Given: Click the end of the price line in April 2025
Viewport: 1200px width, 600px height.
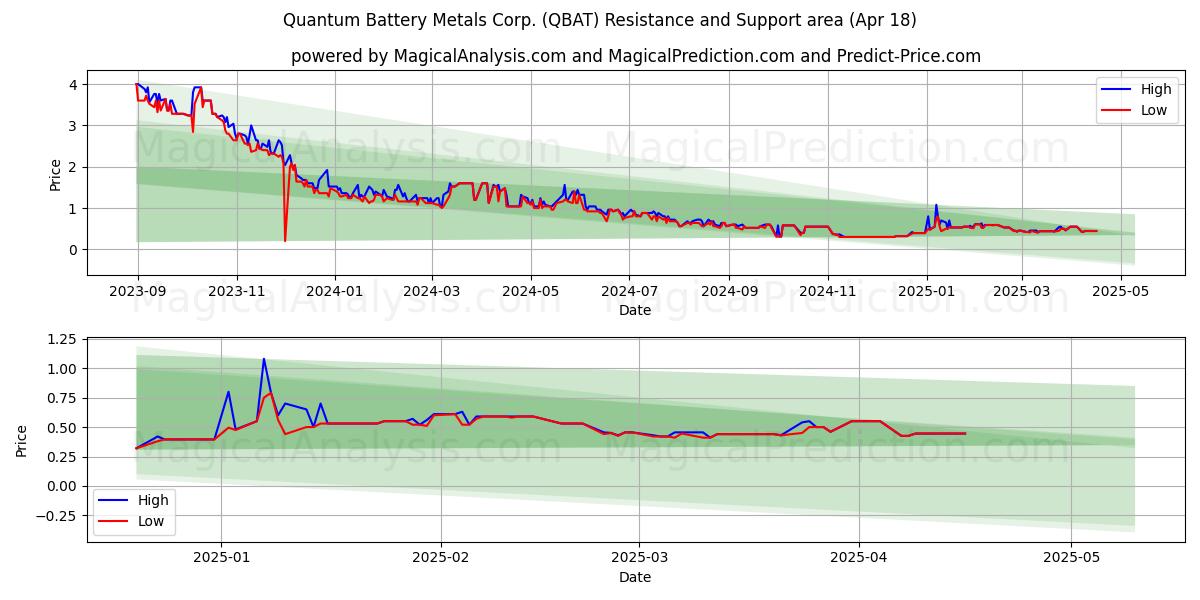Looking at the screenshot, I should (965, 433).
